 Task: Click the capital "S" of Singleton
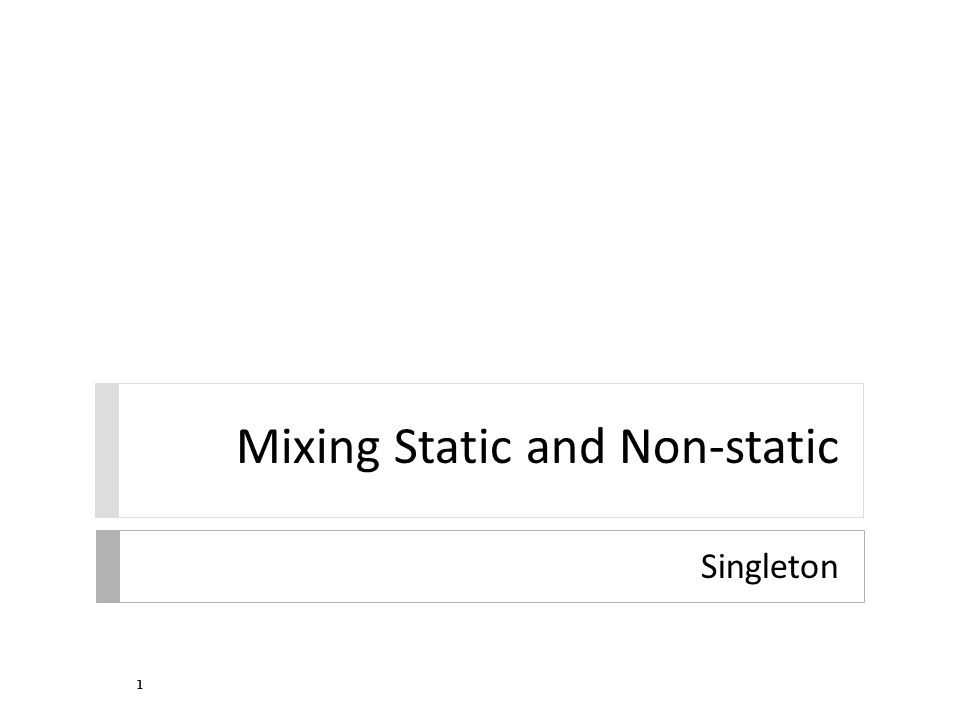(x=710, y=567)
